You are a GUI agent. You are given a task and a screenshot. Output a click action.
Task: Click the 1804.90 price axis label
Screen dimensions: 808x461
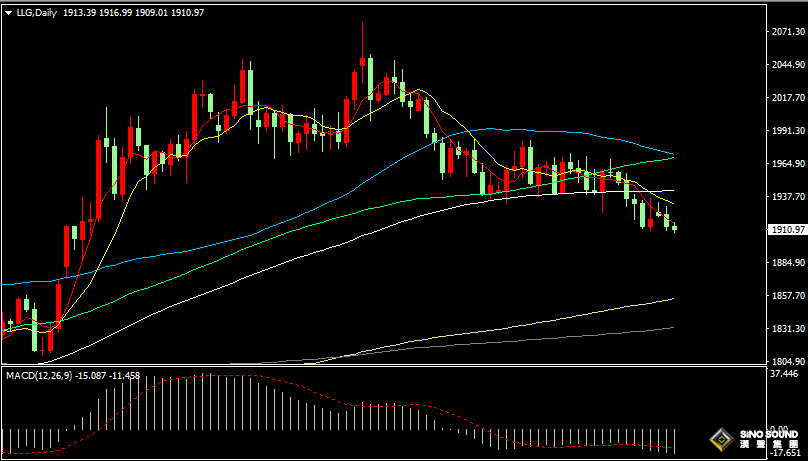click(788, 362)
